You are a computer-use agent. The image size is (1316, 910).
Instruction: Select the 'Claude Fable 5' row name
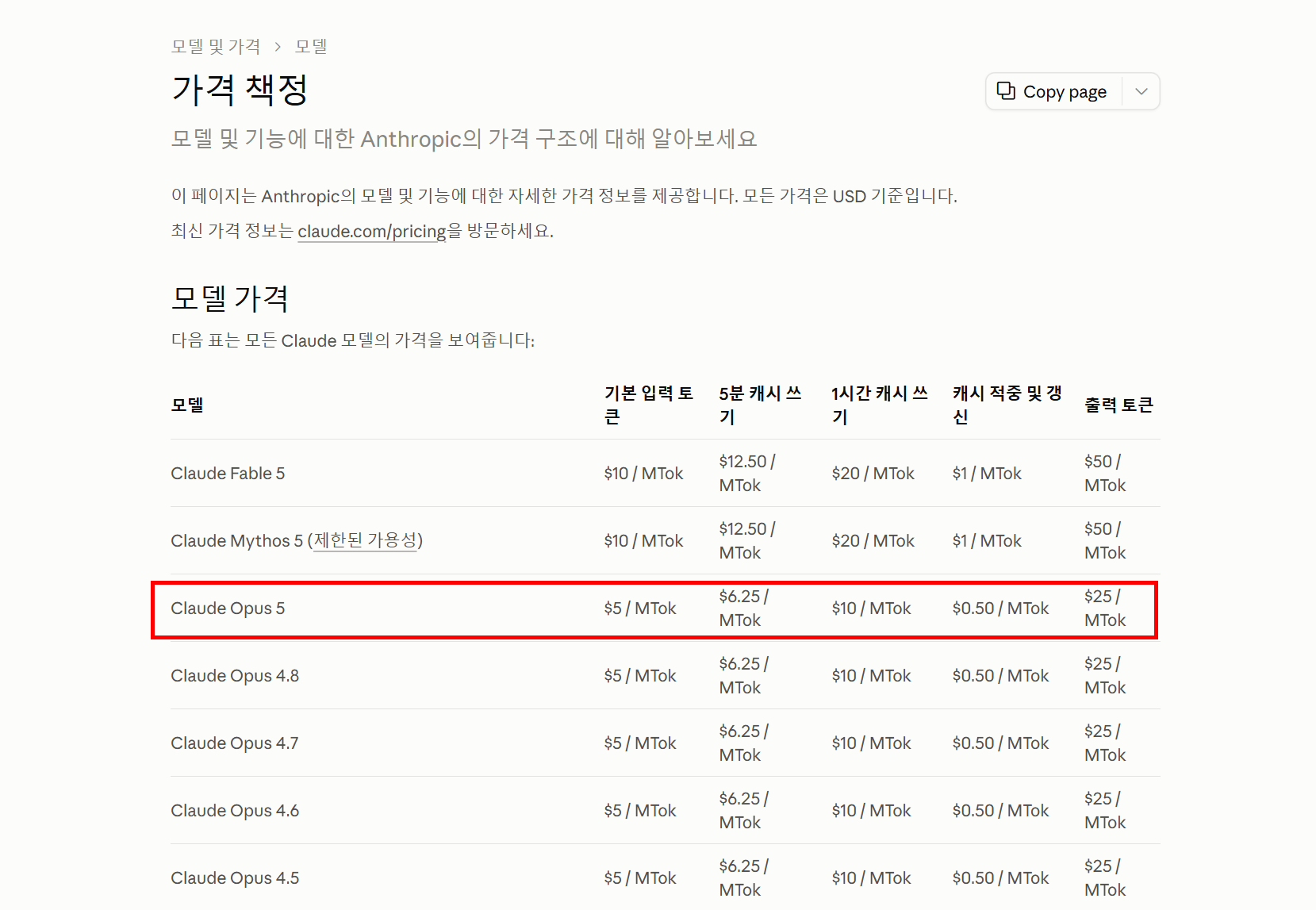228,474
